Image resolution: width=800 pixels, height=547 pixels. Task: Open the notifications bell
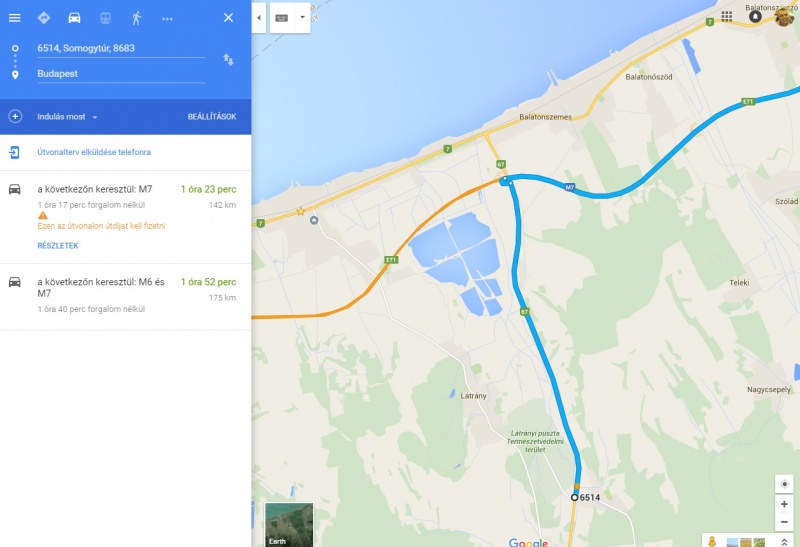[755, 17]
